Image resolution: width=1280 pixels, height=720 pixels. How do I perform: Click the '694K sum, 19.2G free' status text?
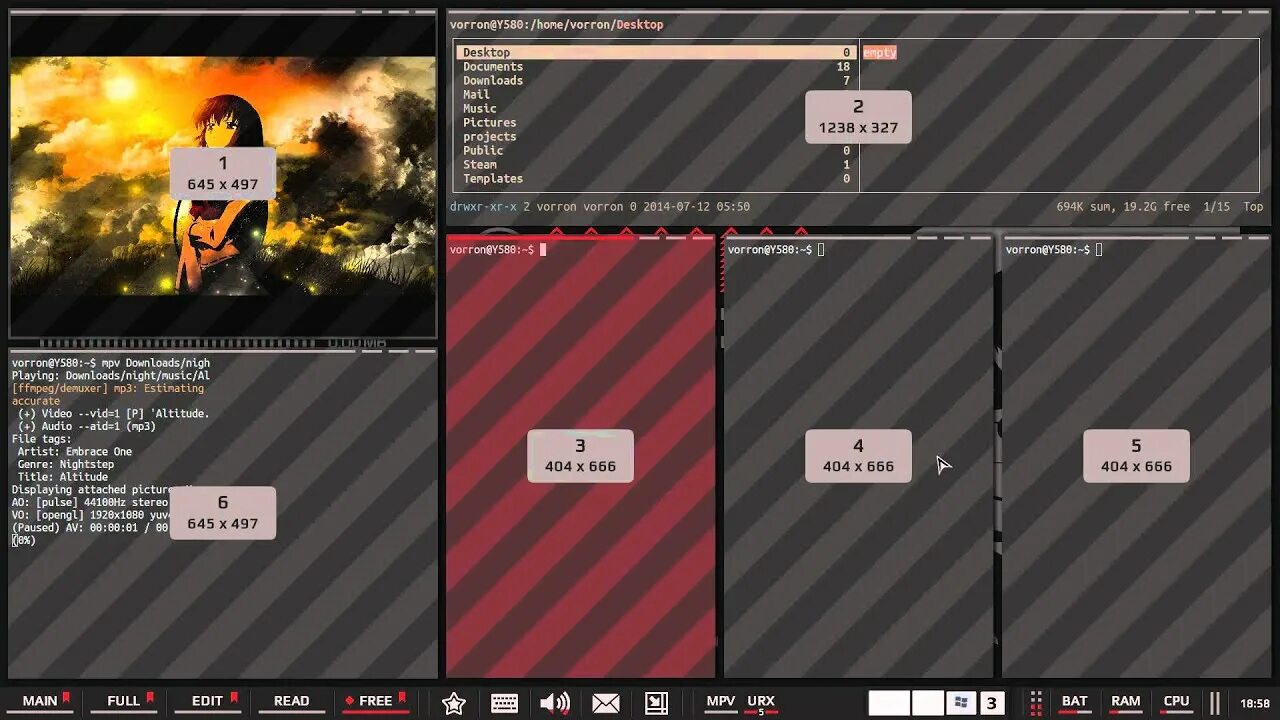point(1123,206)
